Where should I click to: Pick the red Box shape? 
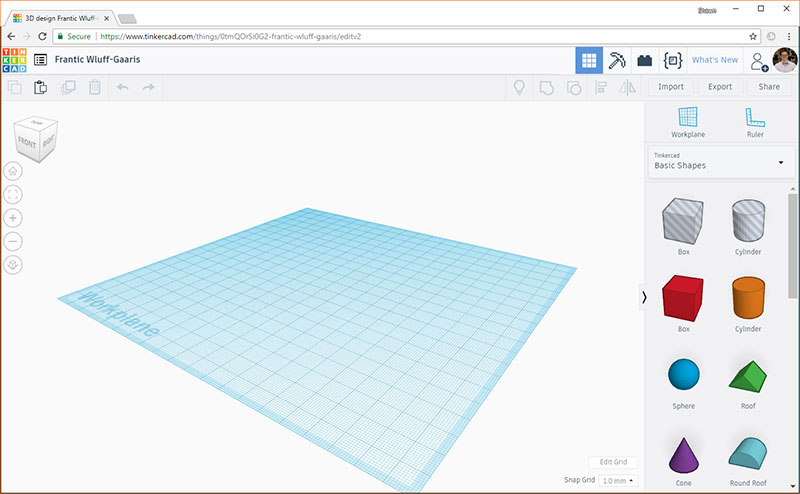683,298
